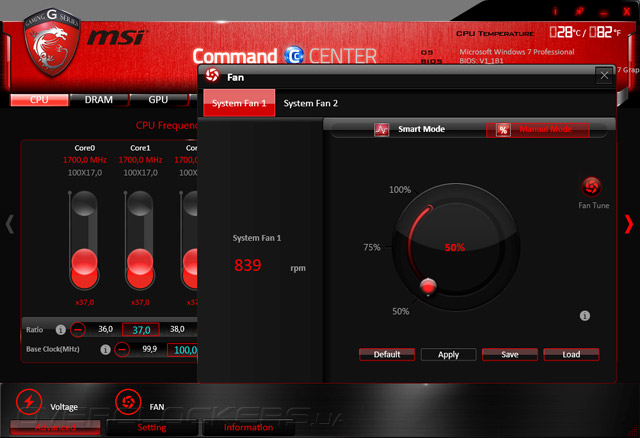Click info icon in Fan dialog
The image size is (640, 438).
point(584,316)
